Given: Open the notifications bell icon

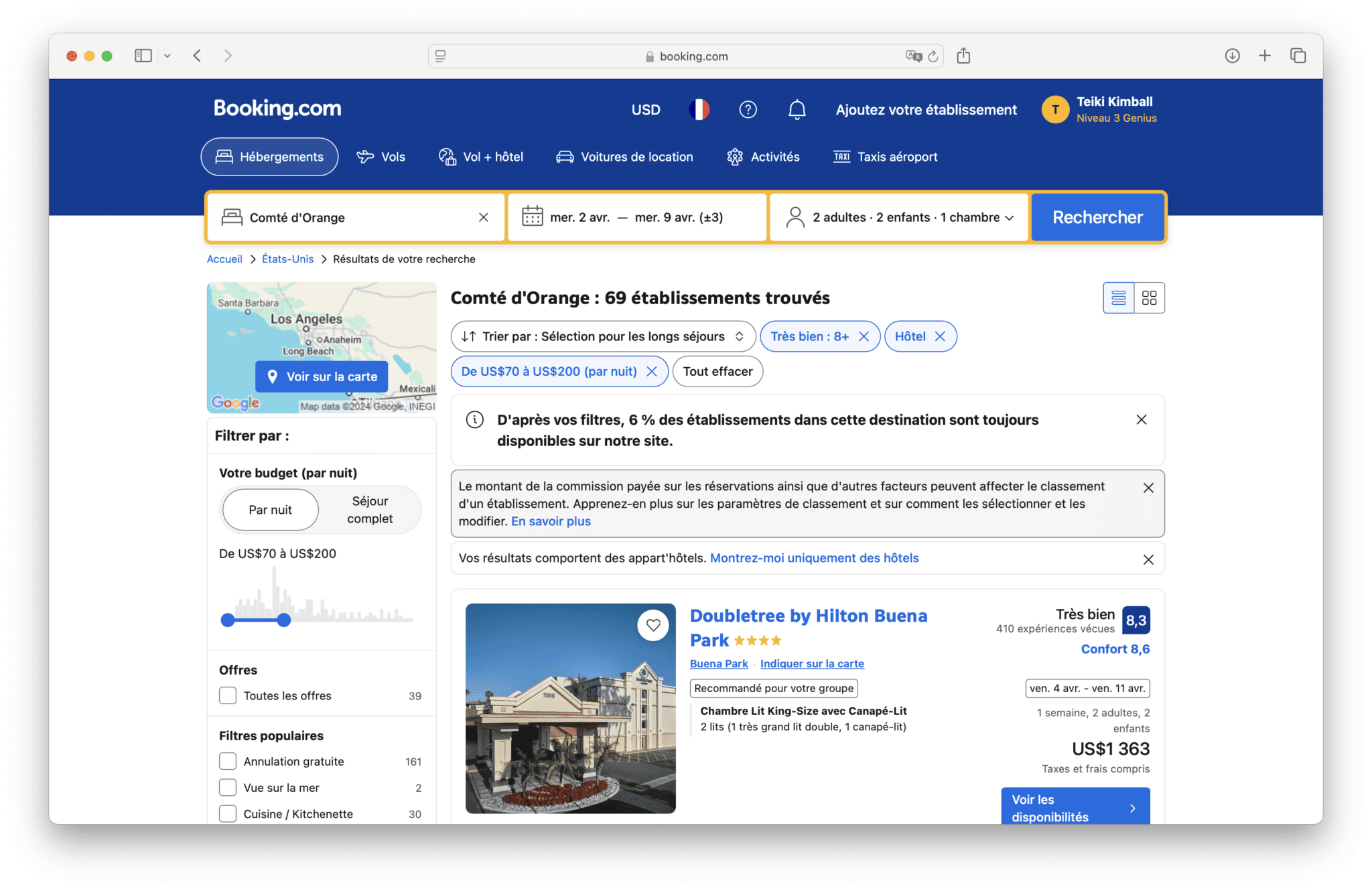Looking at the screenshot, I should [x=797, y=109].
